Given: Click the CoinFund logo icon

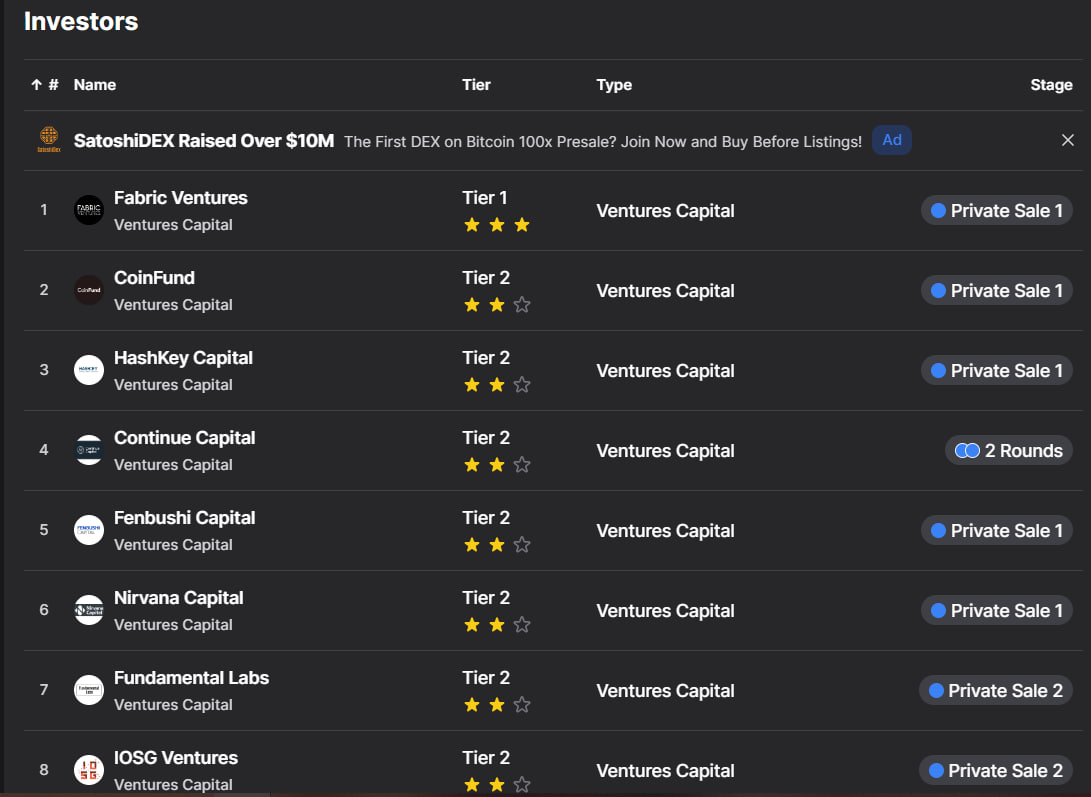Looking at the screenshot, I should tap(89, 290).
